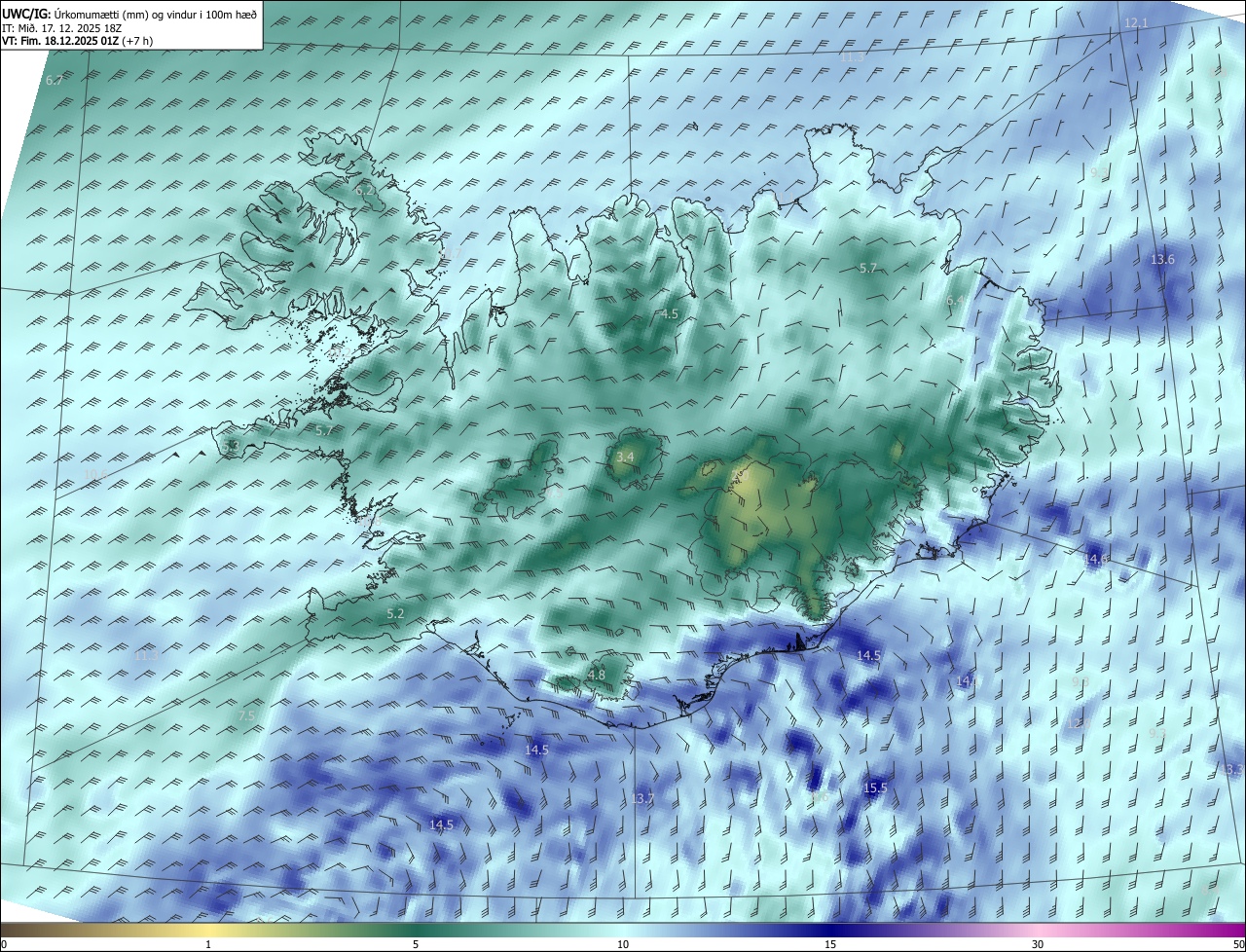This screenshot has height=952, width=1246.
Task: Click the colour scale tick label '30'
Action: 1038,945
